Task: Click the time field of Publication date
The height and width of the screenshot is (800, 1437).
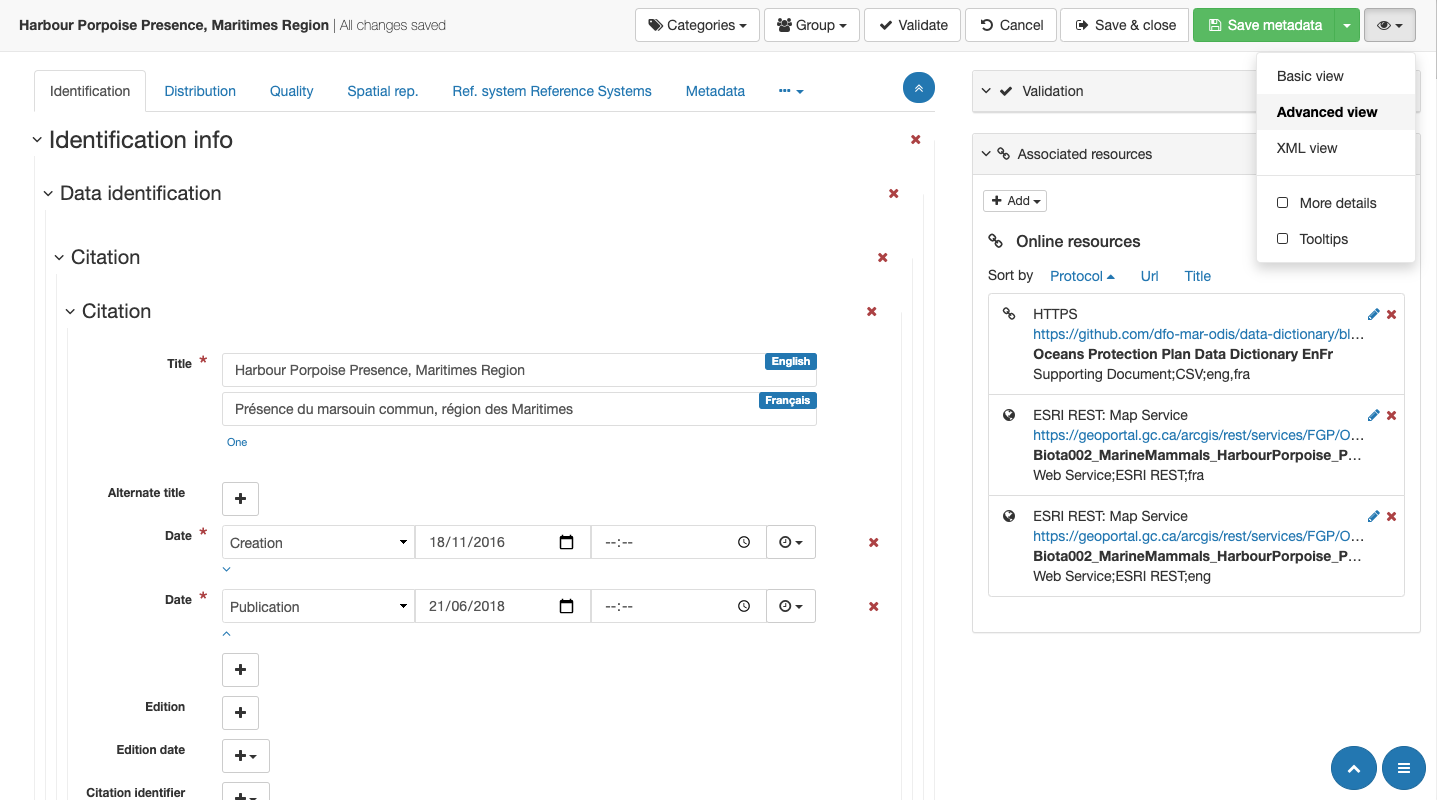Action: [679, 606]
